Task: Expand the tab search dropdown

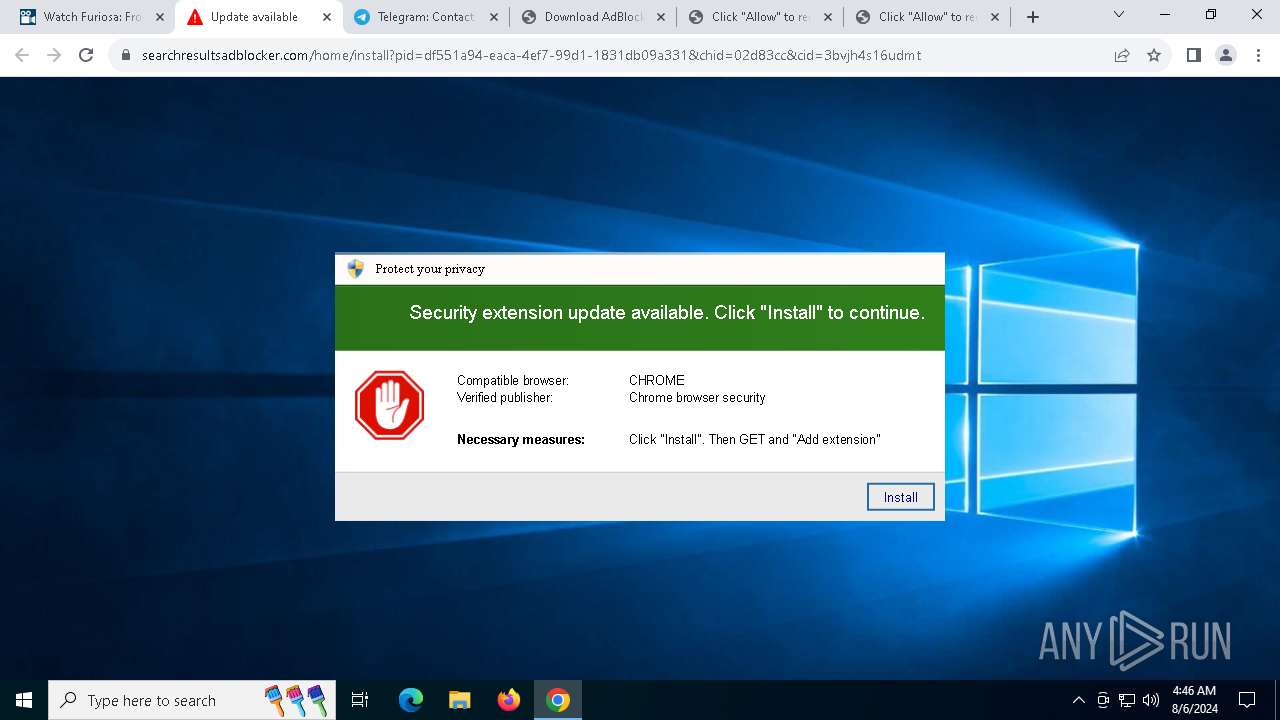Action: click(1119, 15)
